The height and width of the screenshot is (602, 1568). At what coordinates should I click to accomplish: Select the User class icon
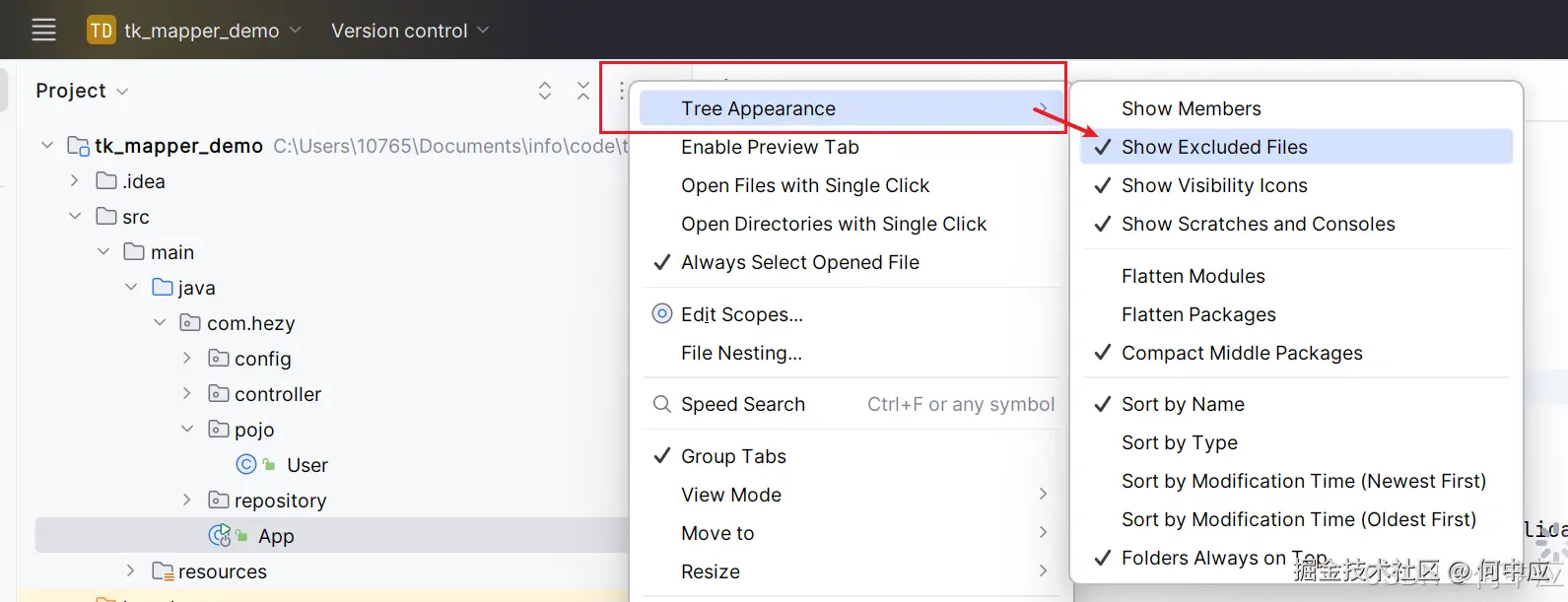coord(246,464)
